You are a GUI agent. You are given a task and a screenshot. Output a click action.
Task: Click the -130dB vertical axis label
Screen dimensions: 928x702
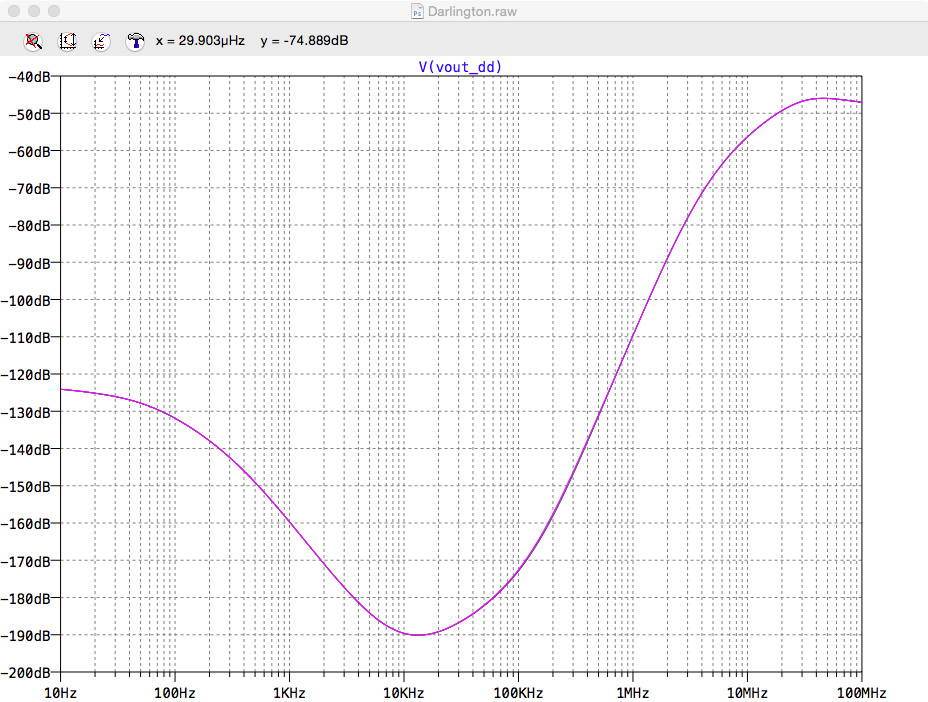[25, 413]
